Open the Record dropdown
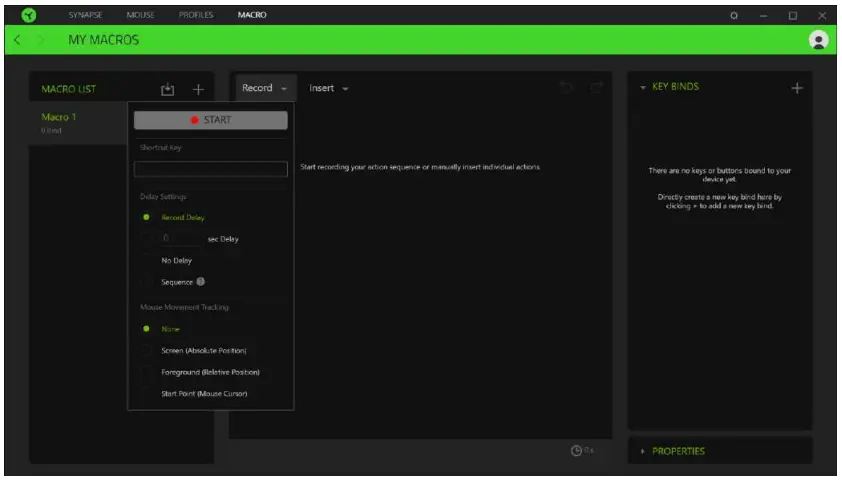 pyautogui.click(x=265, y=88)
